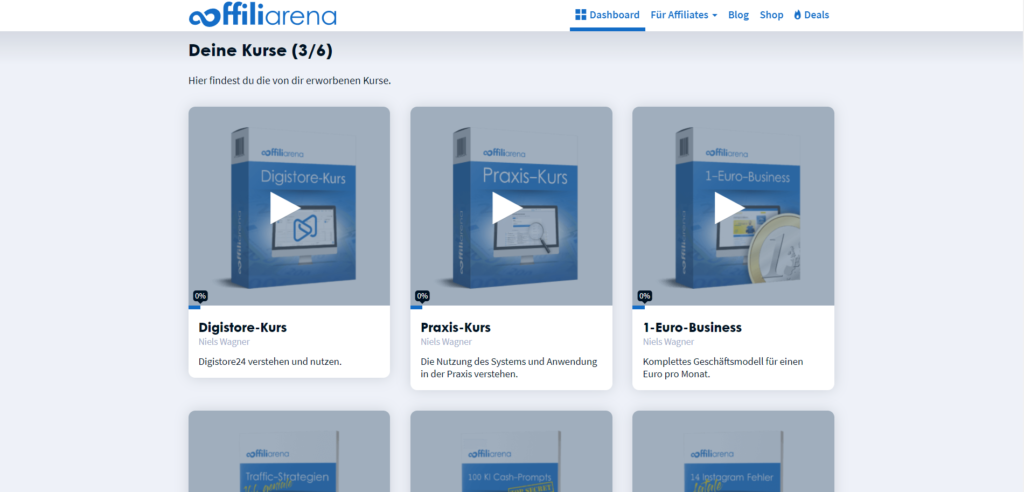Screen dimensions: 1024x492
Task: Click the 0% progress badge on Digistore-Kurs
Action: (200, 296)
